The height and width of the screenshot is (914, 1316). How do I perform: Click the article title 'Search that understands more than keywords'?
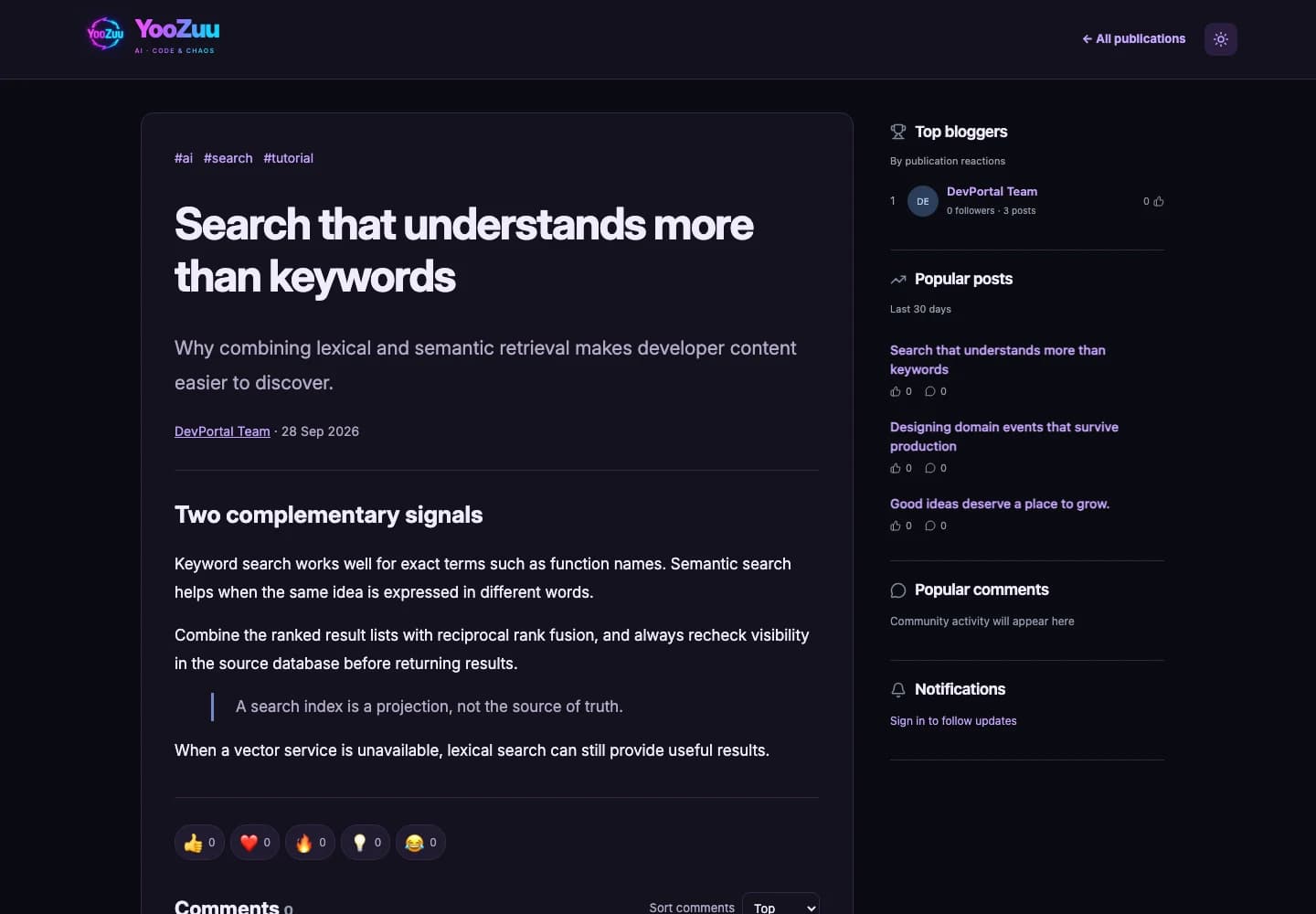coord(464,250)
